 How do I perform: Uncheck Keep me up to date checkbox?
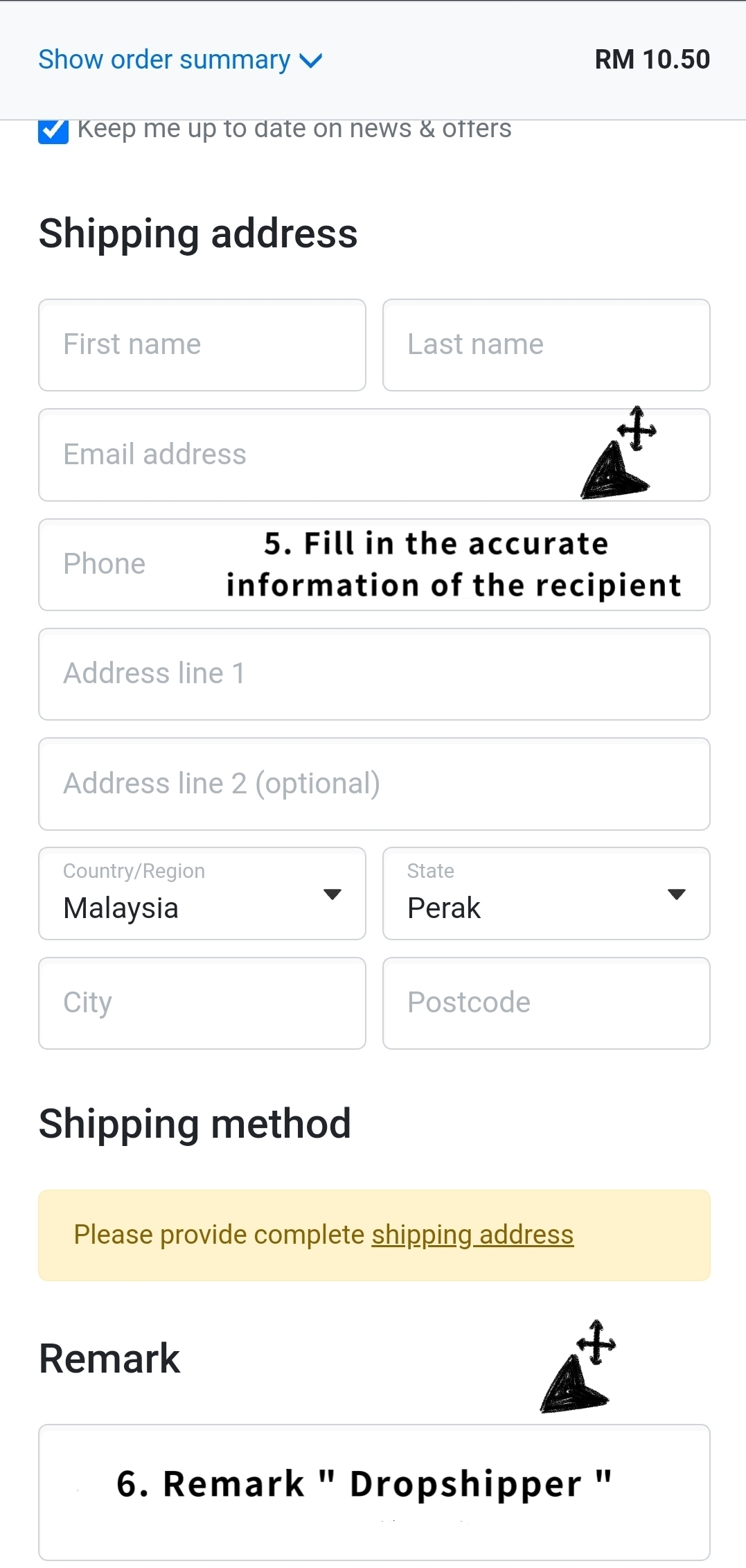pyautogui.click(x=53, y=131)
